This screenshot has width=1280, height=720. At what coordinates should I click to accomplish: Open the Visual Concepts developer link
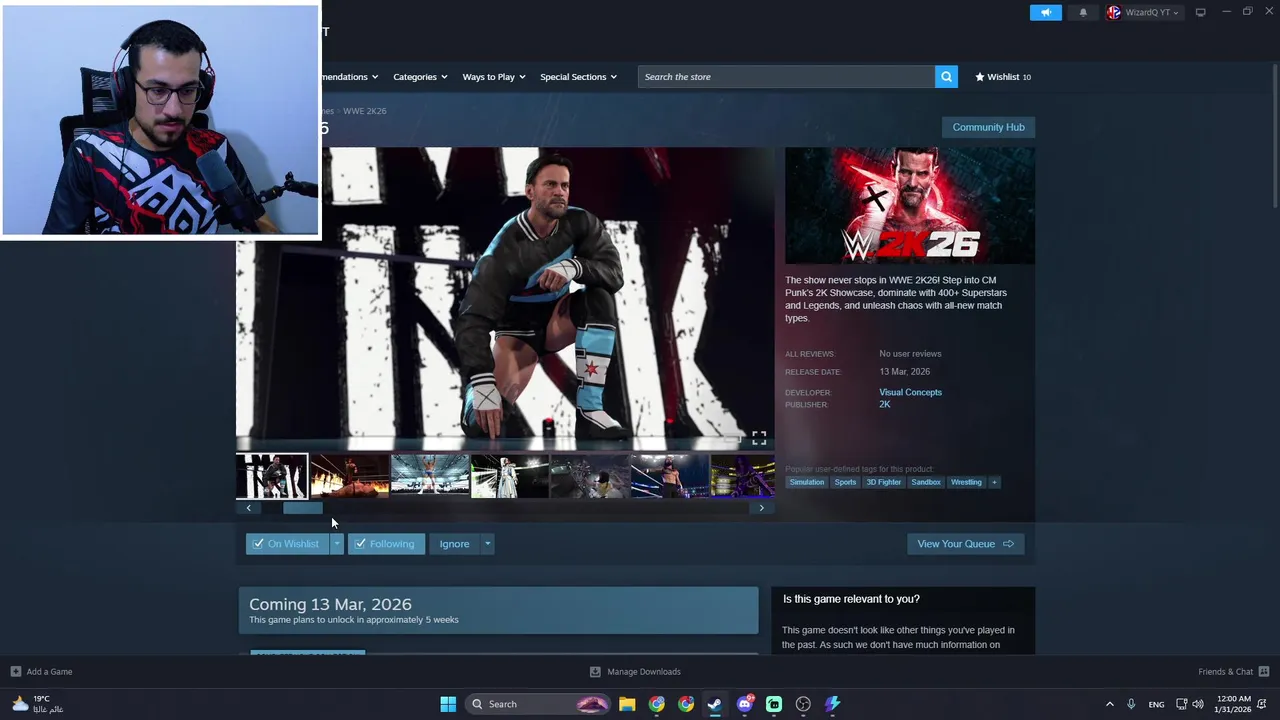coord(910,392)
